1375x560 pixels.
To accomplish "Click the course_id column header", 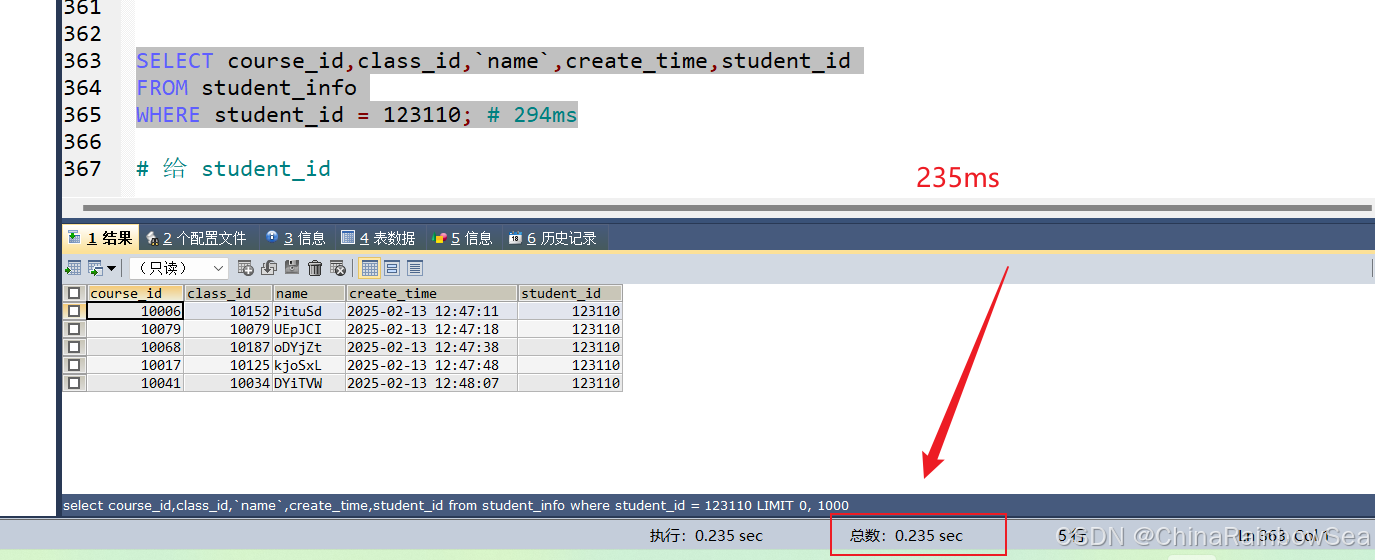I will (x=135, y=293).
